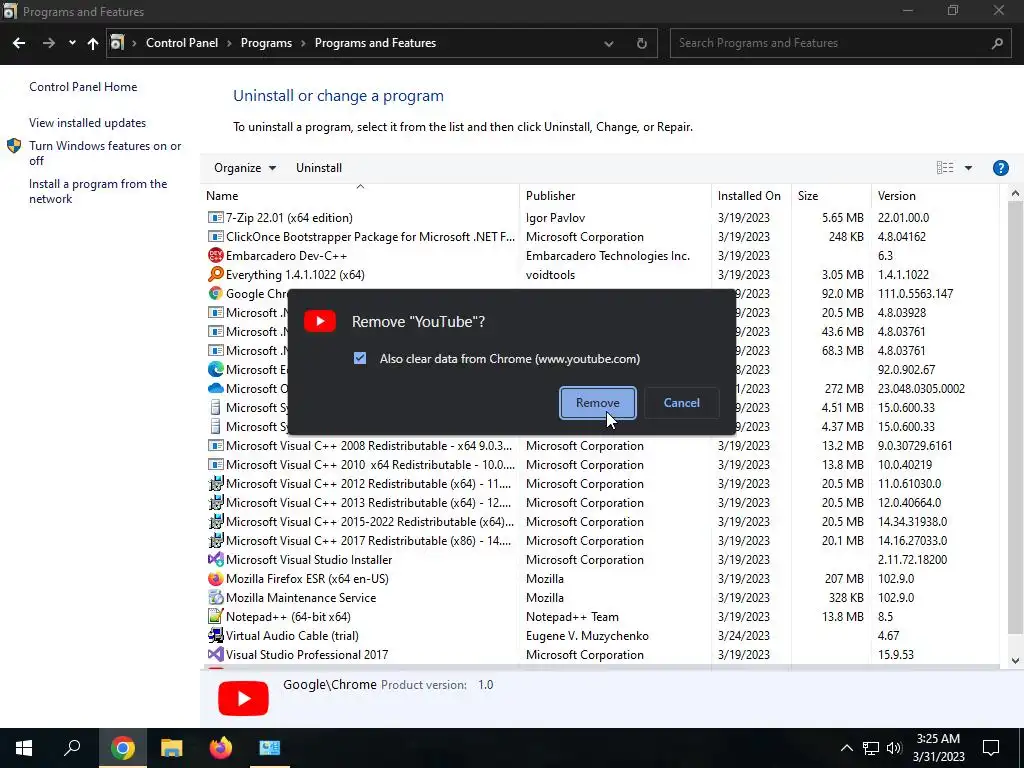This screenshot has height=768, width=1024.
Task: Click the list scrollbar up arrow
Action: click(1015, 194)
